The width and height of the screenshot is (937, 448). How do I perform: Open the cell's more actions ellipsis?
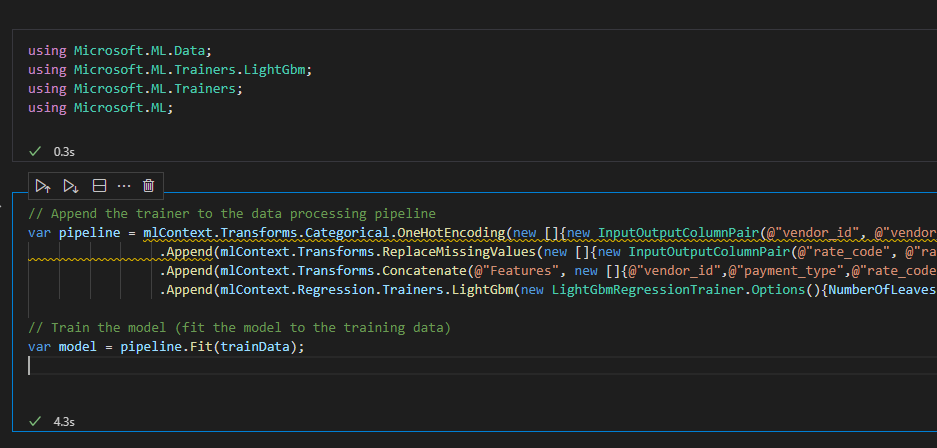click(124, 186)
